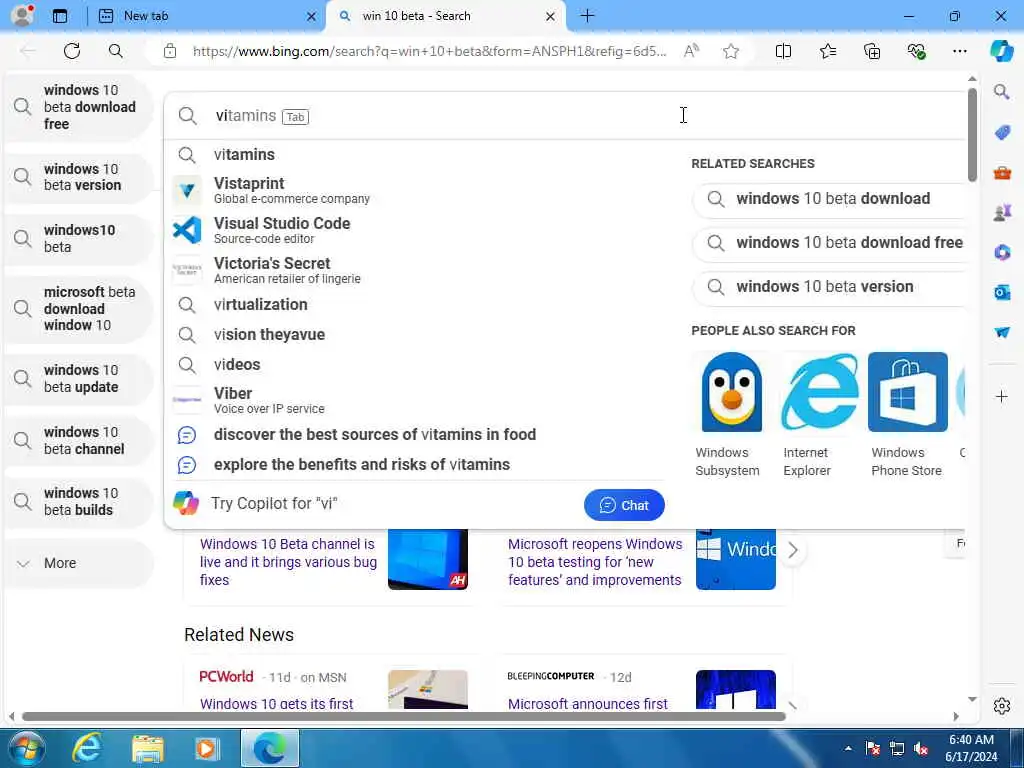
Task: Add a sidebar app with plus icon
Action: (1002, 396)
